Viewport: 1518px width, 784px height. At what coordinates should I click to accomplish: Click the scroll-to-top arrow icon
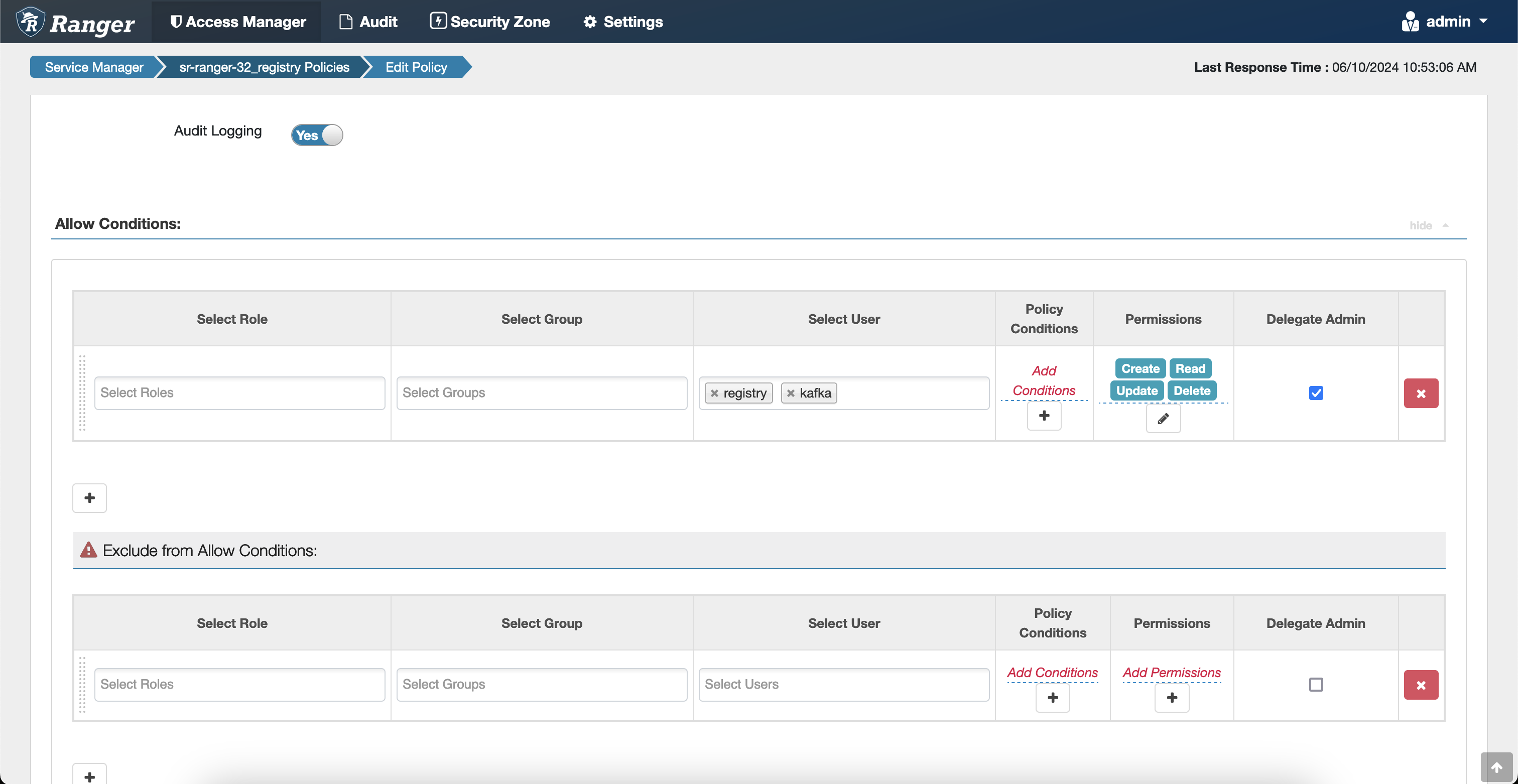1497,767
